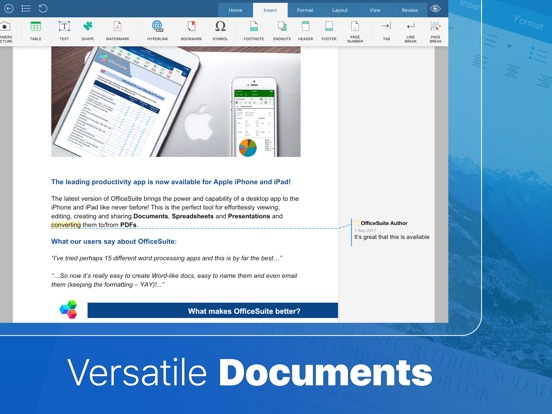Screen dimensions: 552x414
Task: Add a Bookmark
Action: (191, 30)
